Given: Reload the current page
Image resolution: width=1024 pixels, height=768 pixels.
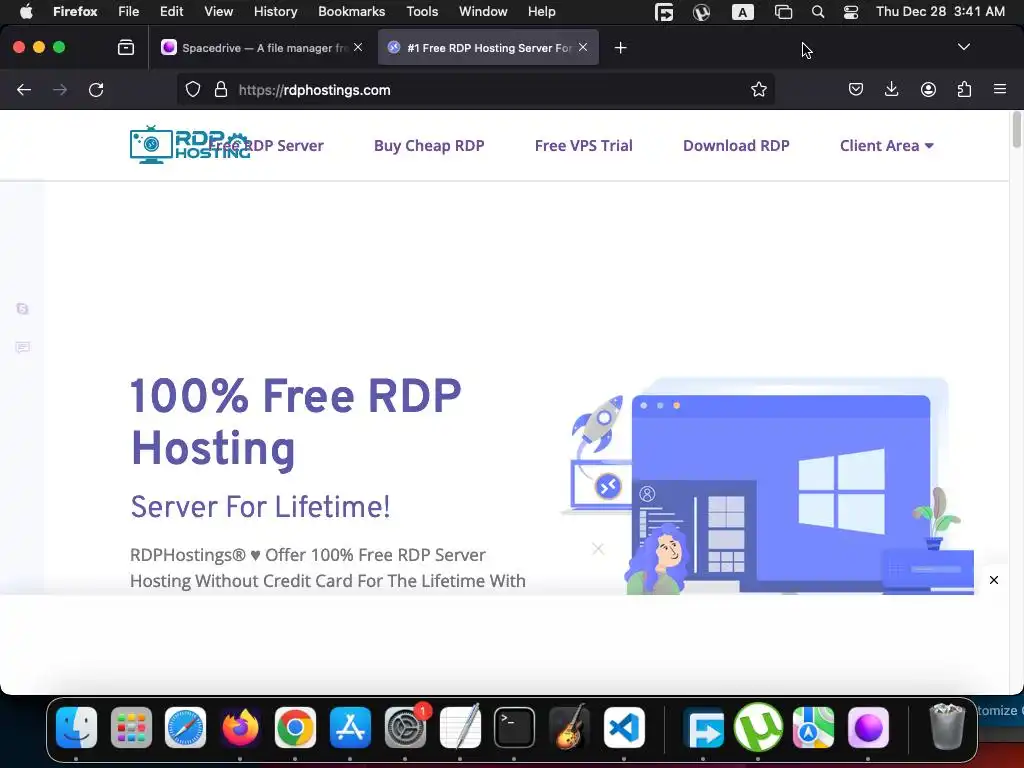Looking at the screenshot, I should coord(96,90).
